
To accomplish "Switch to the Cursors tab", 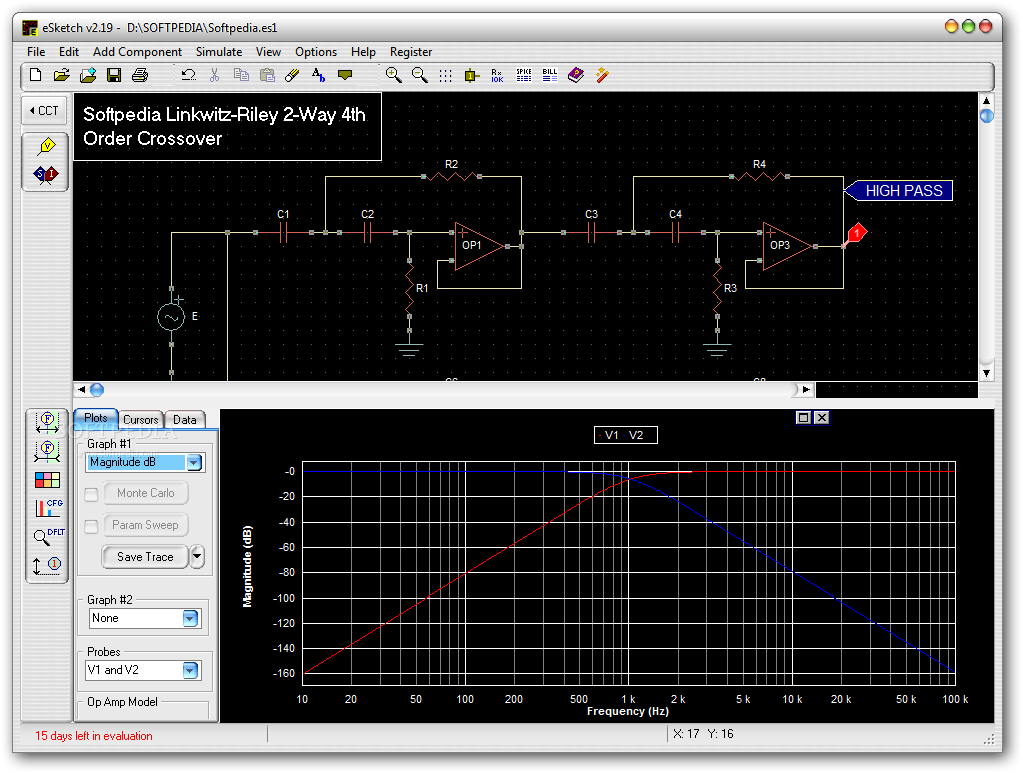I will click(x=140, y=420).
